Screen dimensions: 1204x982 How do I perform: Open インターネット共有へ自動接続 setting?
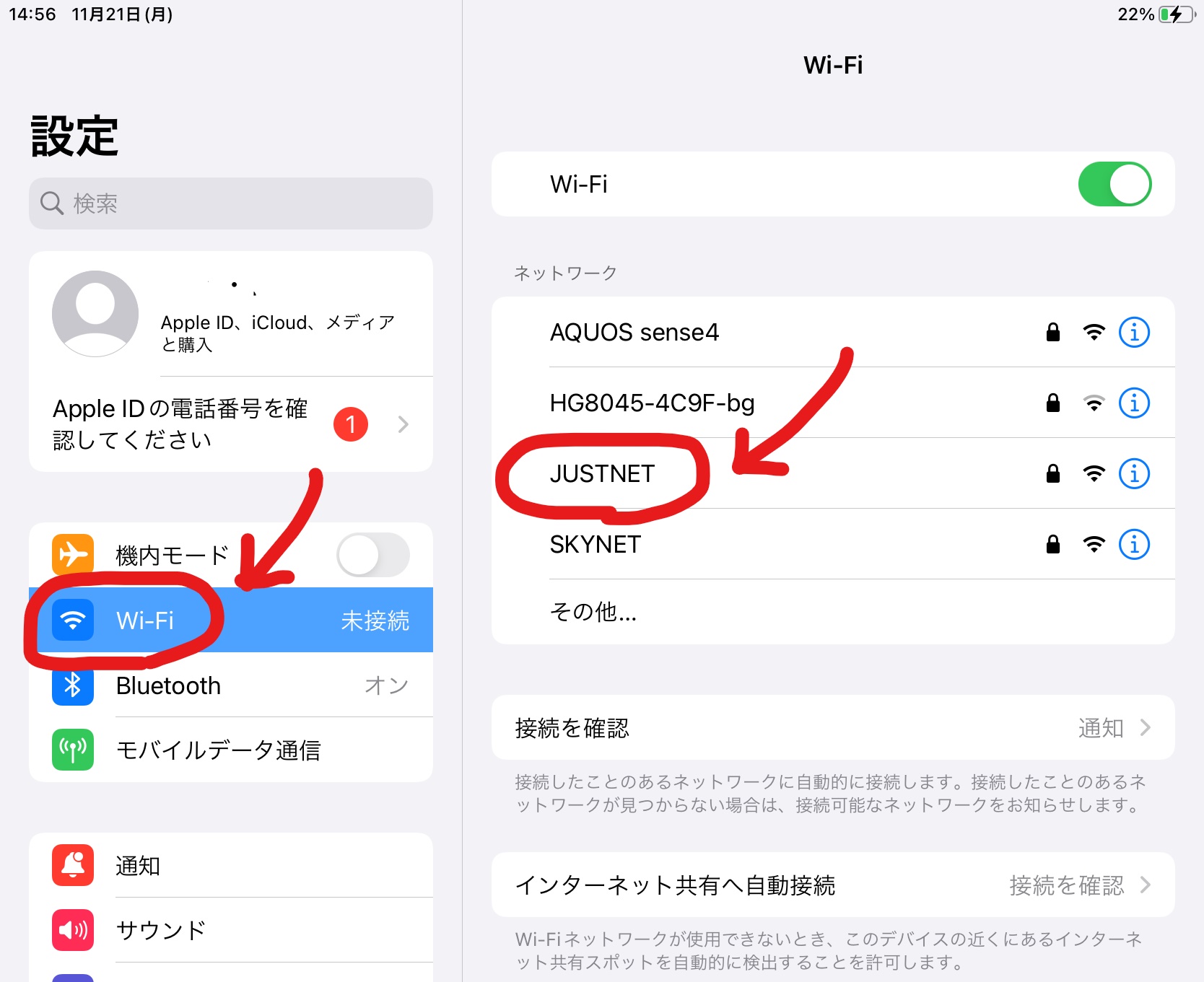pos(833,885)
